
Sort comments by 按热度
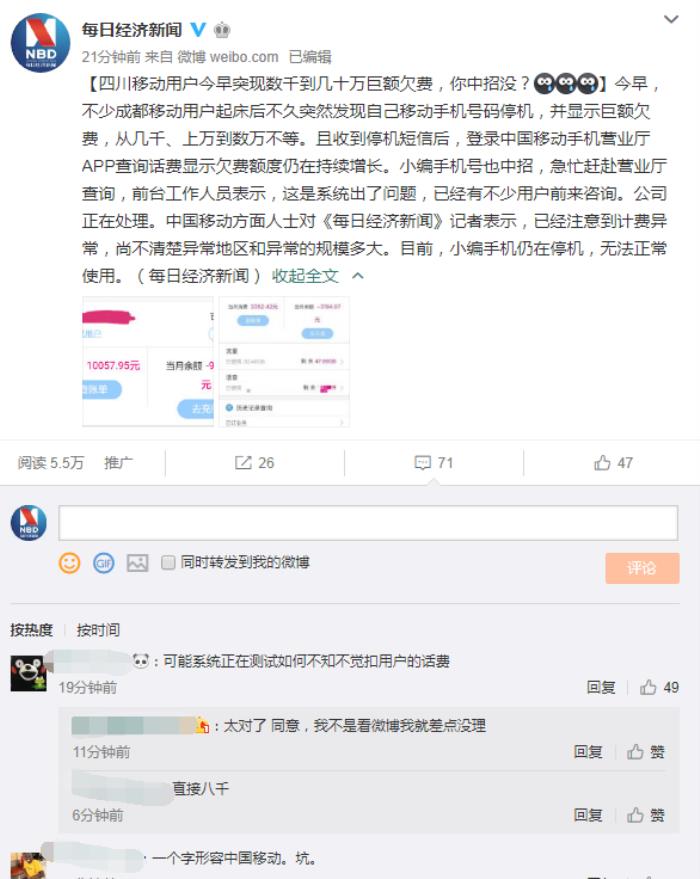tap(31, 630)
